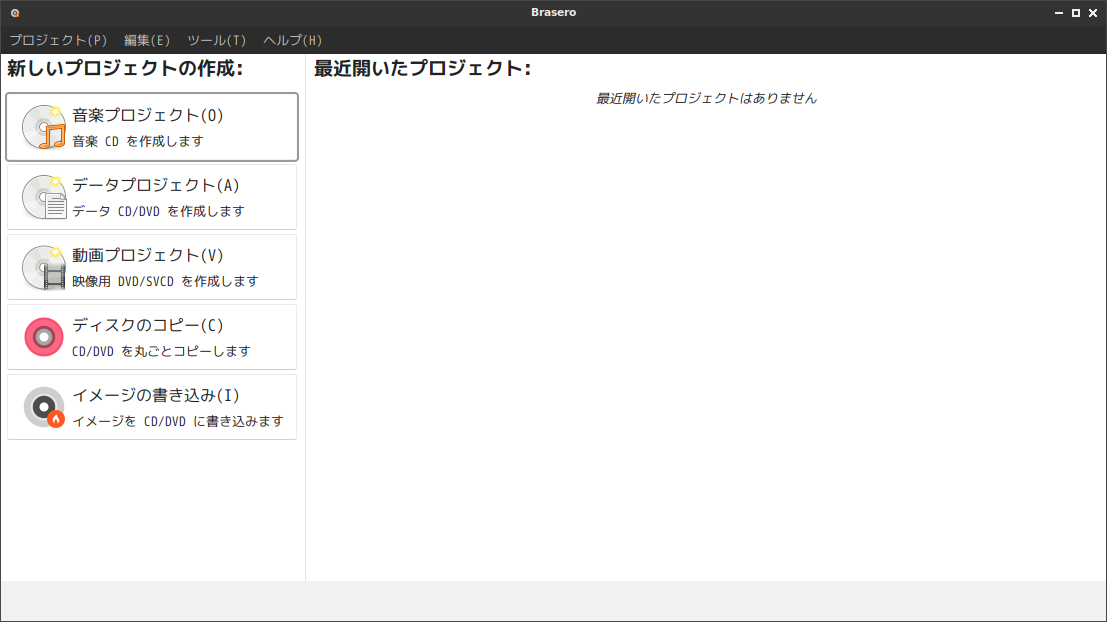Click the text データ CD/DVD を作成します

tap(158, 211)
